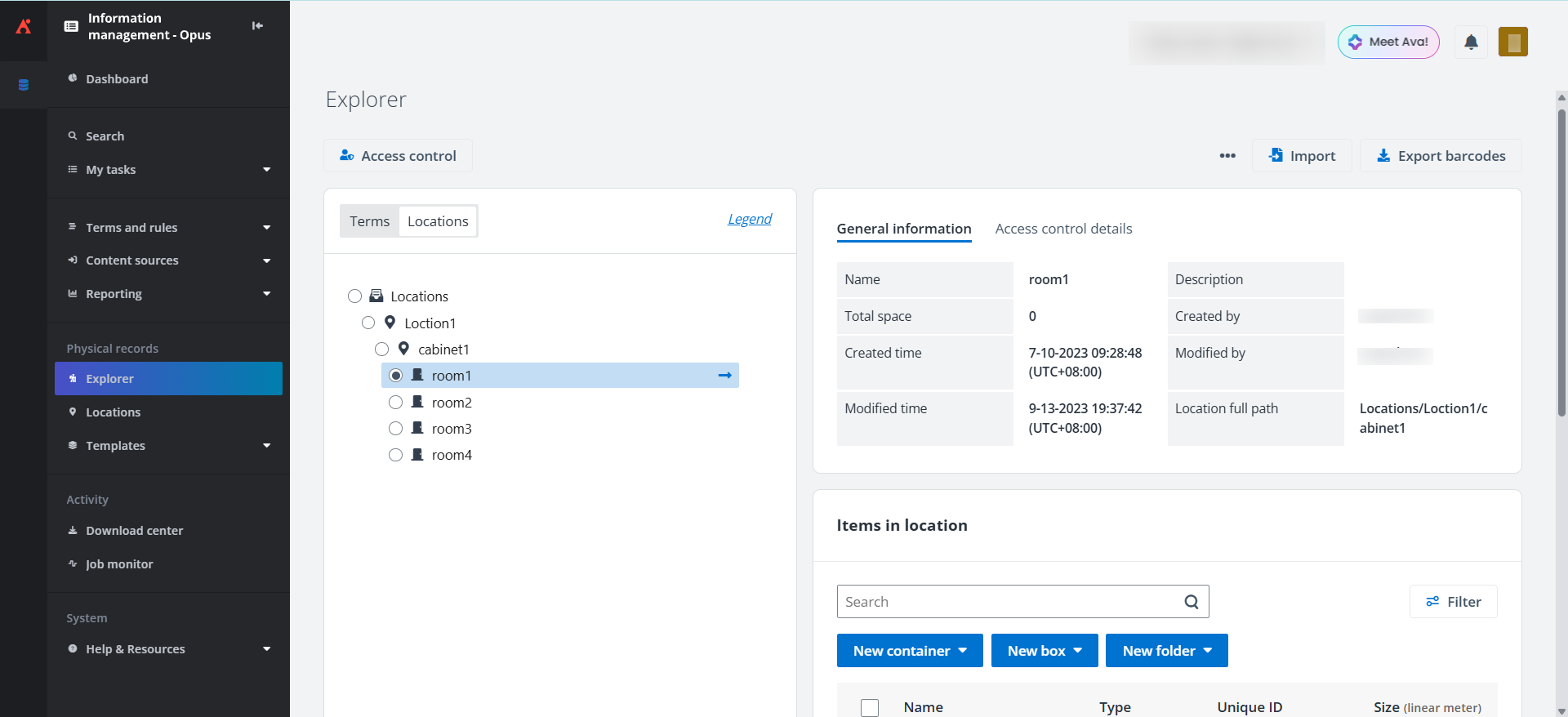Expand the Help & Resources arrow

tap(266, 648)
